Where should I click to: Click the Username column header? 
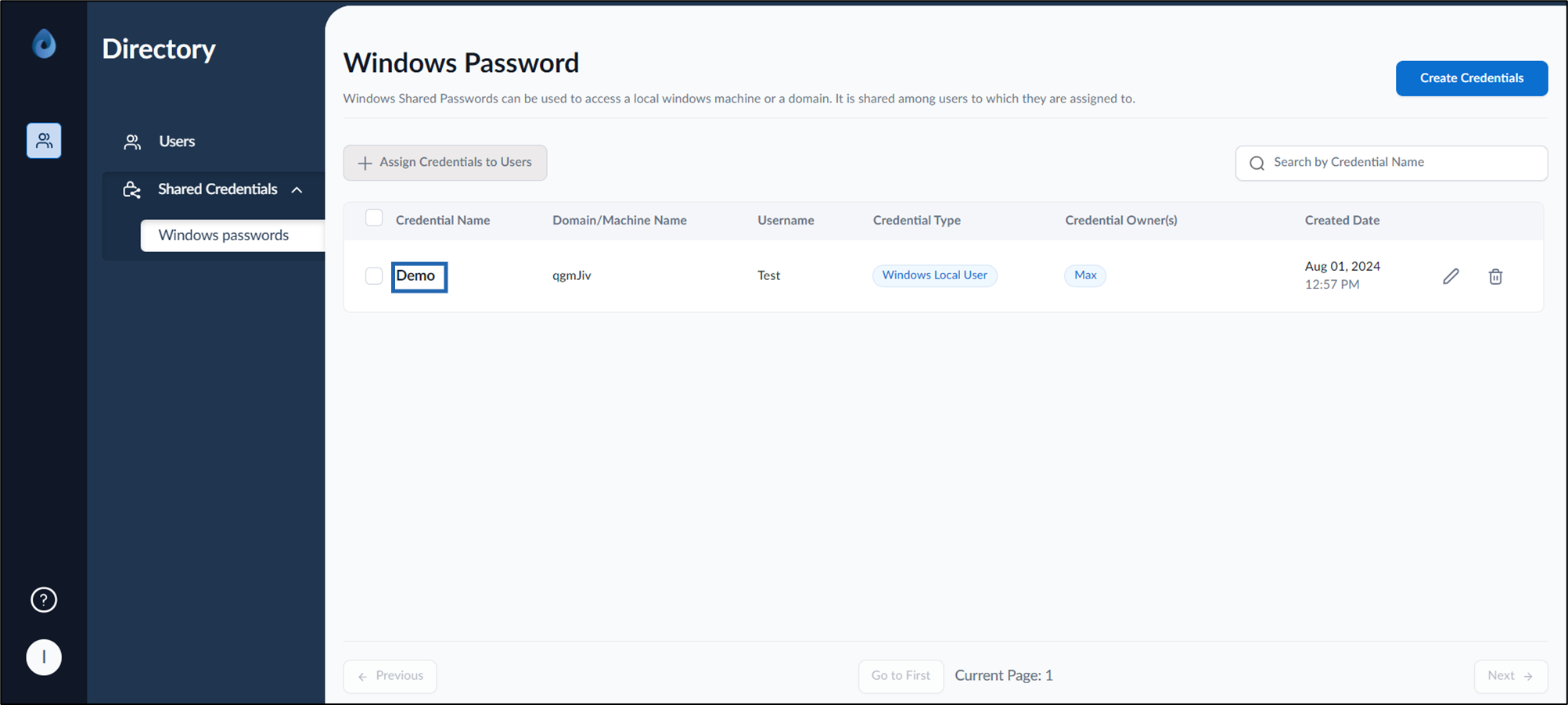point(786,221)
